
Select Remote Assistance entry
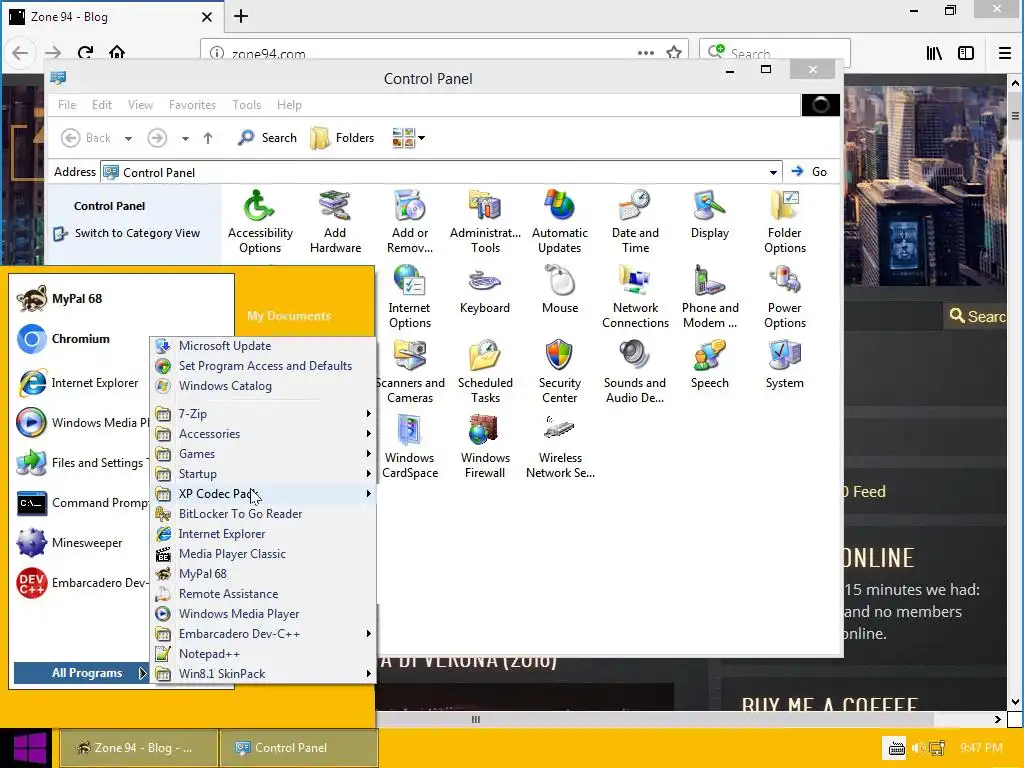[x=264, y=594]
